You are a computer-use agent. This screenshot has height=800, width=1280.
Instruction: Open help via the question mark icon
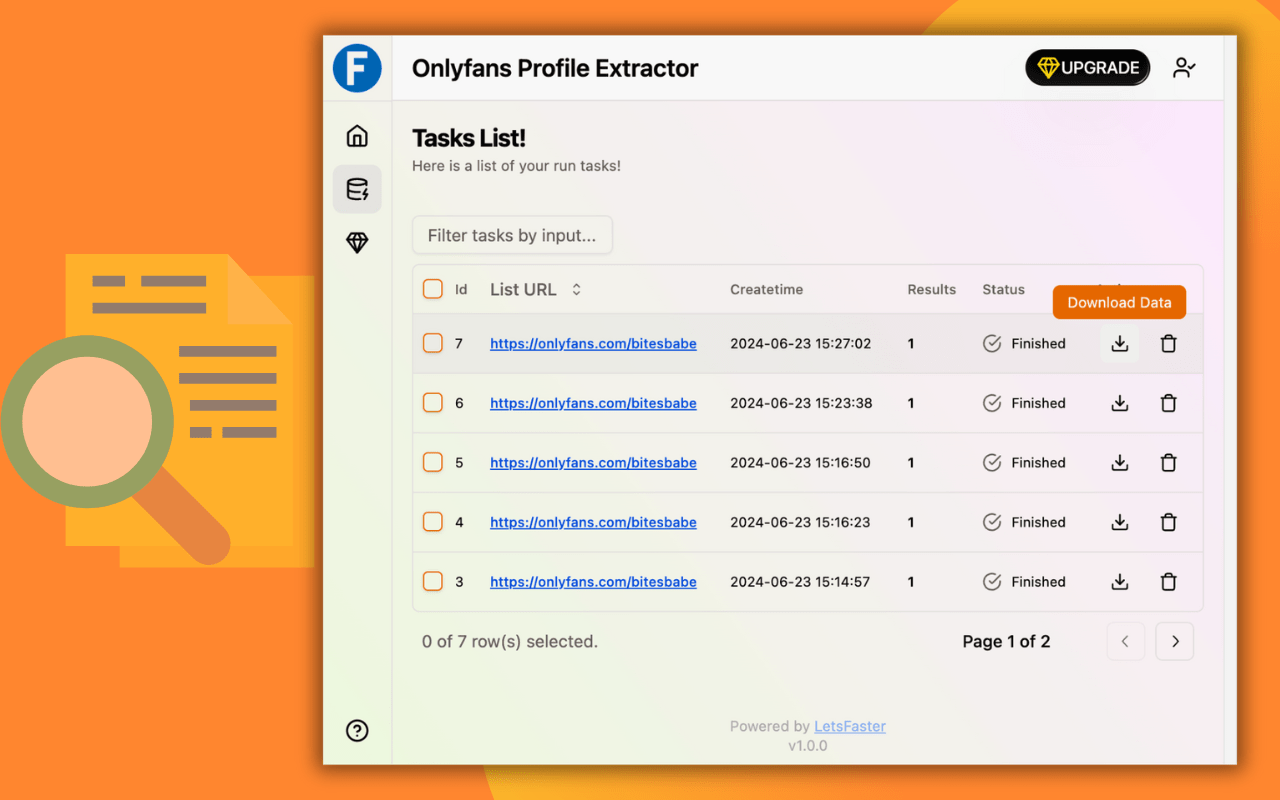click(357, 730)
